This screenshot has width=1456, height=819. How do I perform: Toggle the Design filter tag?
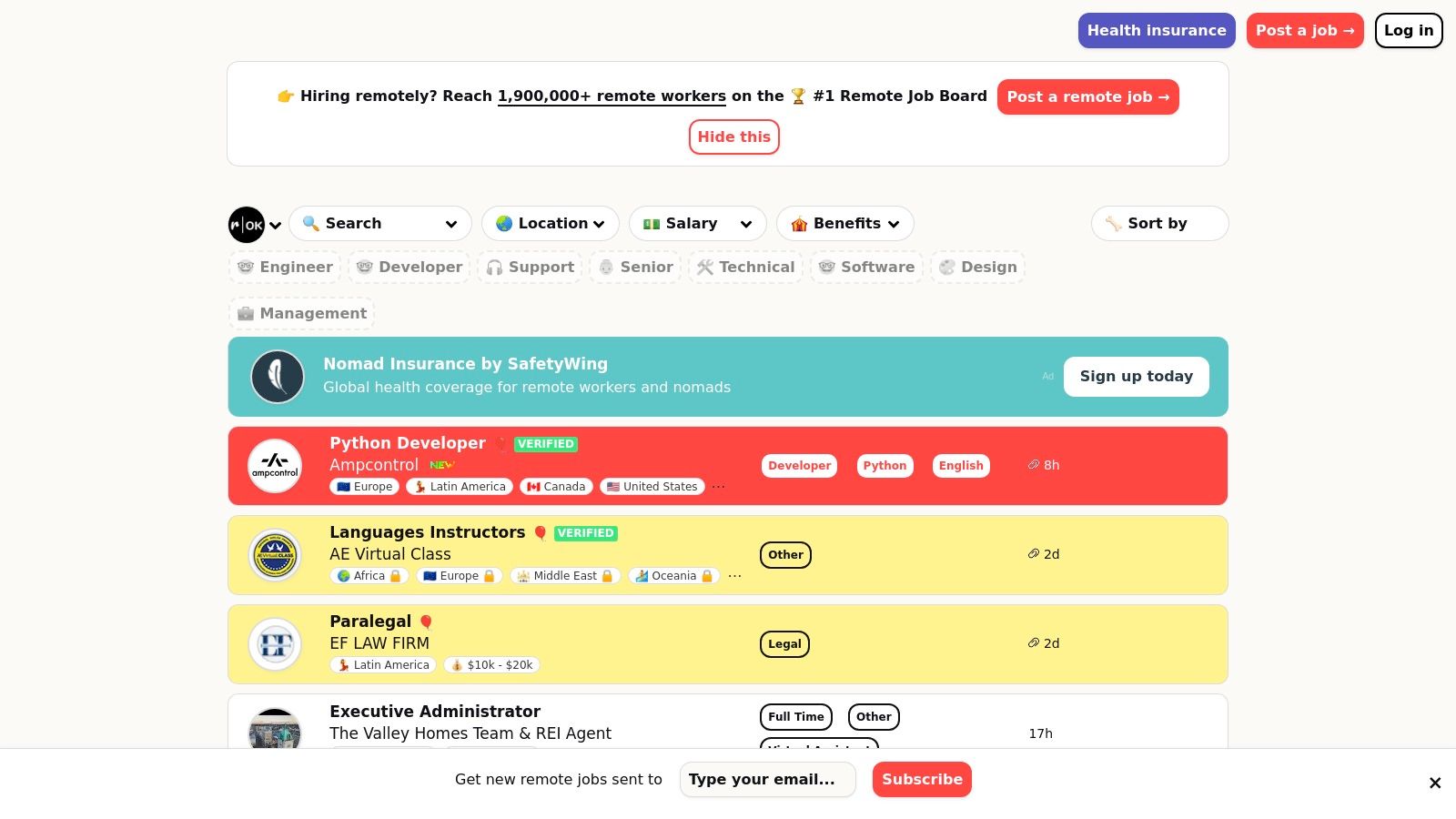tap(977, 268)
